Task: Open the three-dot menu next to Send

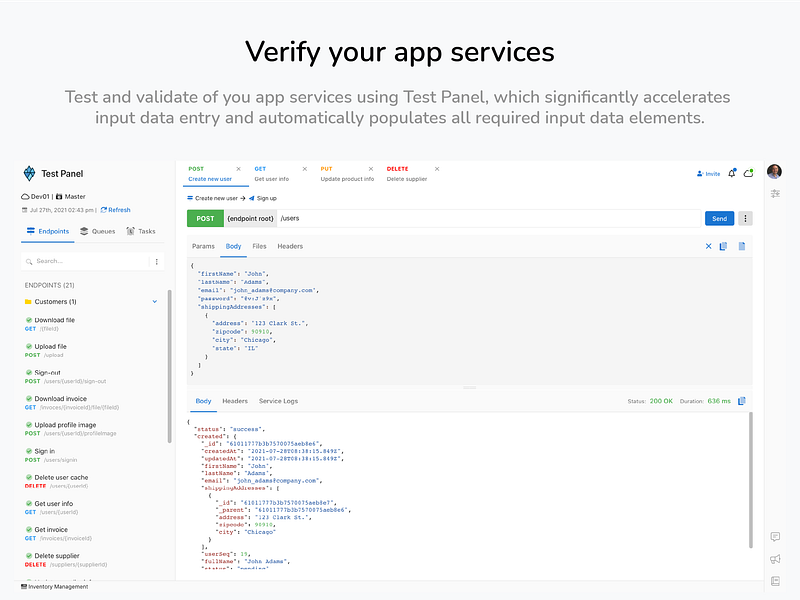Action: coord(745,218)
